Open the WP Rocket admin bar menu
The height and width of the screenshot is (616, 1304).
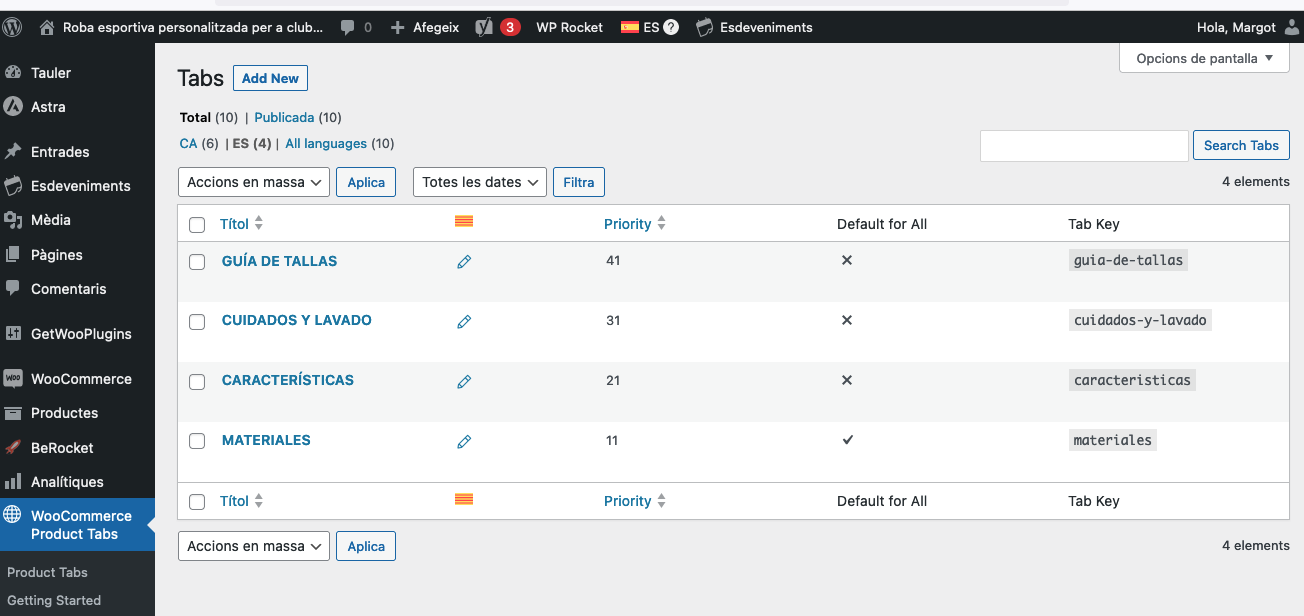[569, 27]
